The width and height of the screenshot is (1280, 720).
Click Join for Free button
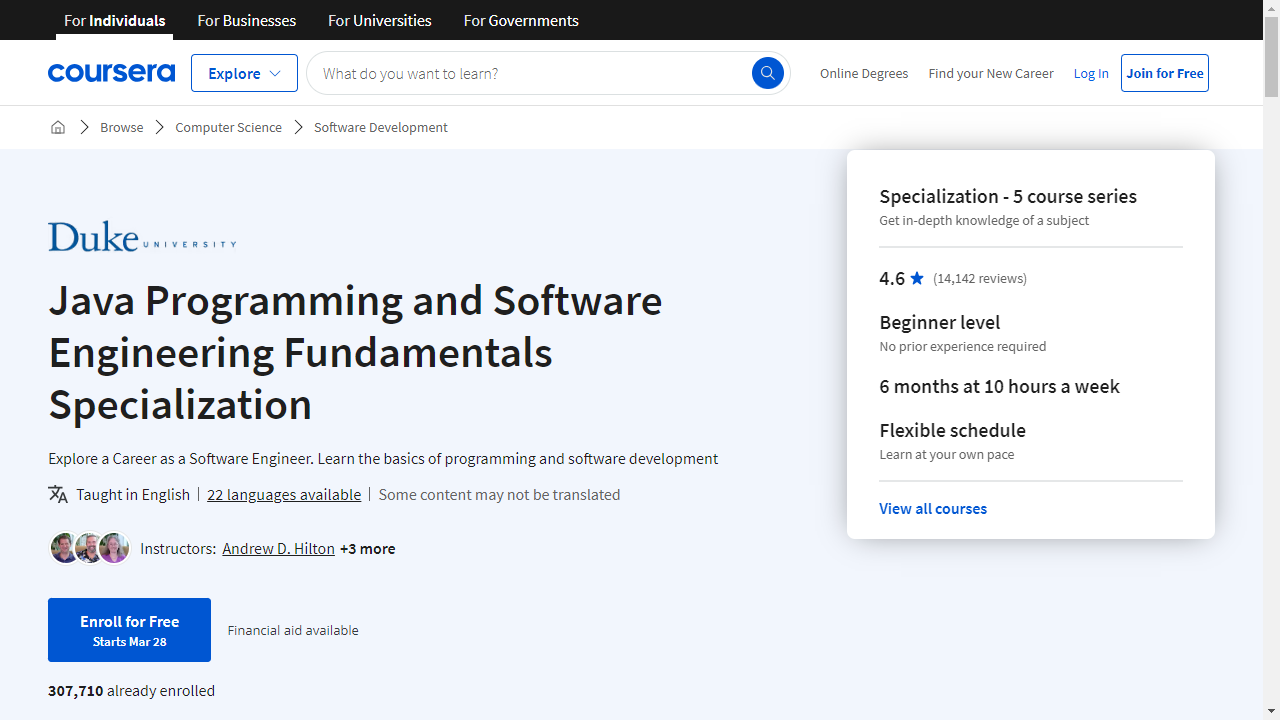click(1165, 73)
